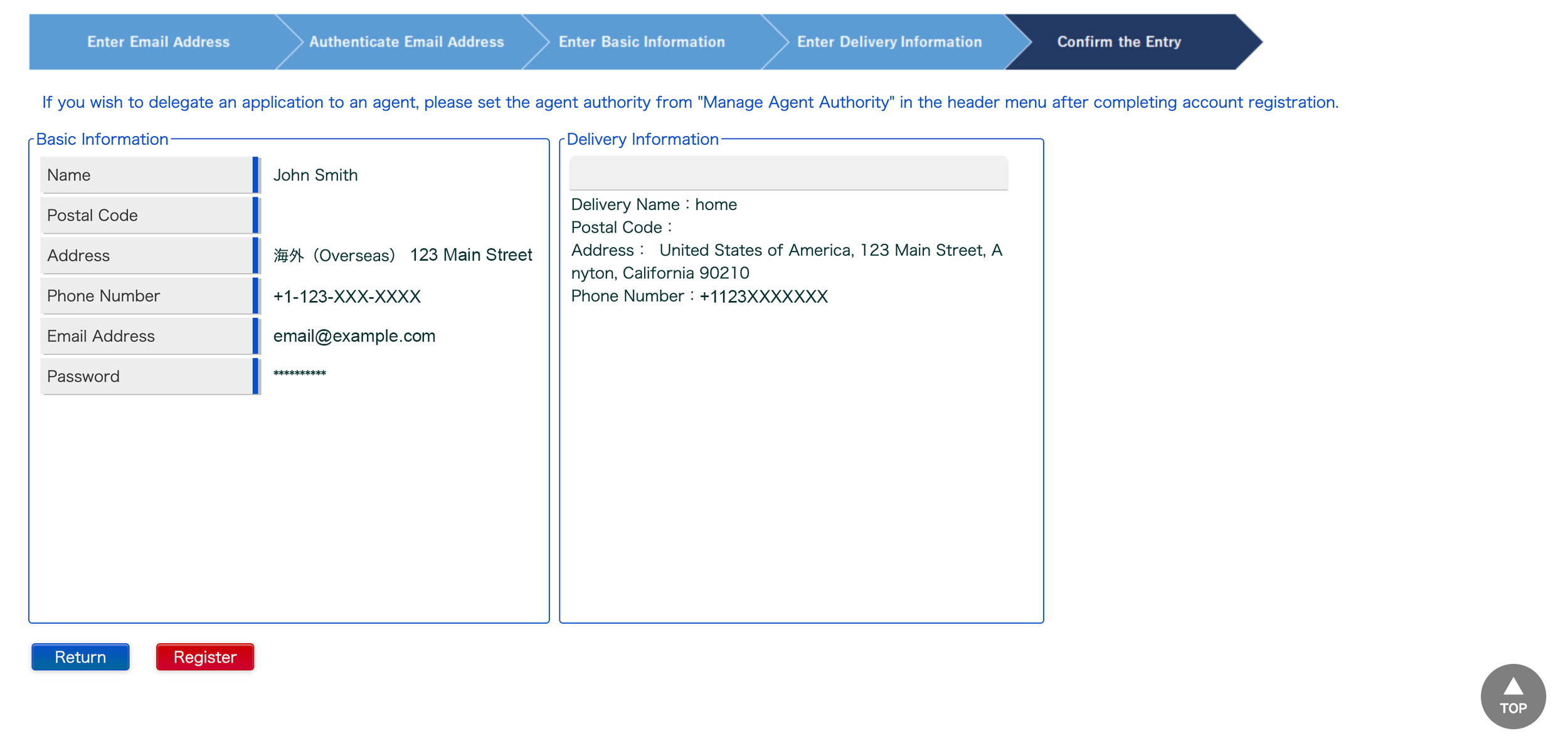Click the Email Address field label
The image size is (1568, 751).
(x=101, y=337)
